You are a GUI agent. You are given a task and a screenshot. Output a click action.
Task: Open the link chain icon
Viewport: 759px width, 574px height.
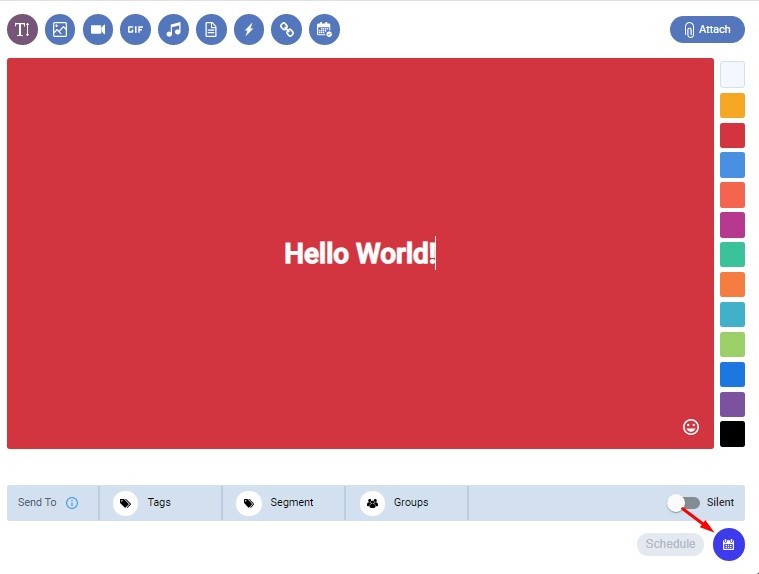287,30
